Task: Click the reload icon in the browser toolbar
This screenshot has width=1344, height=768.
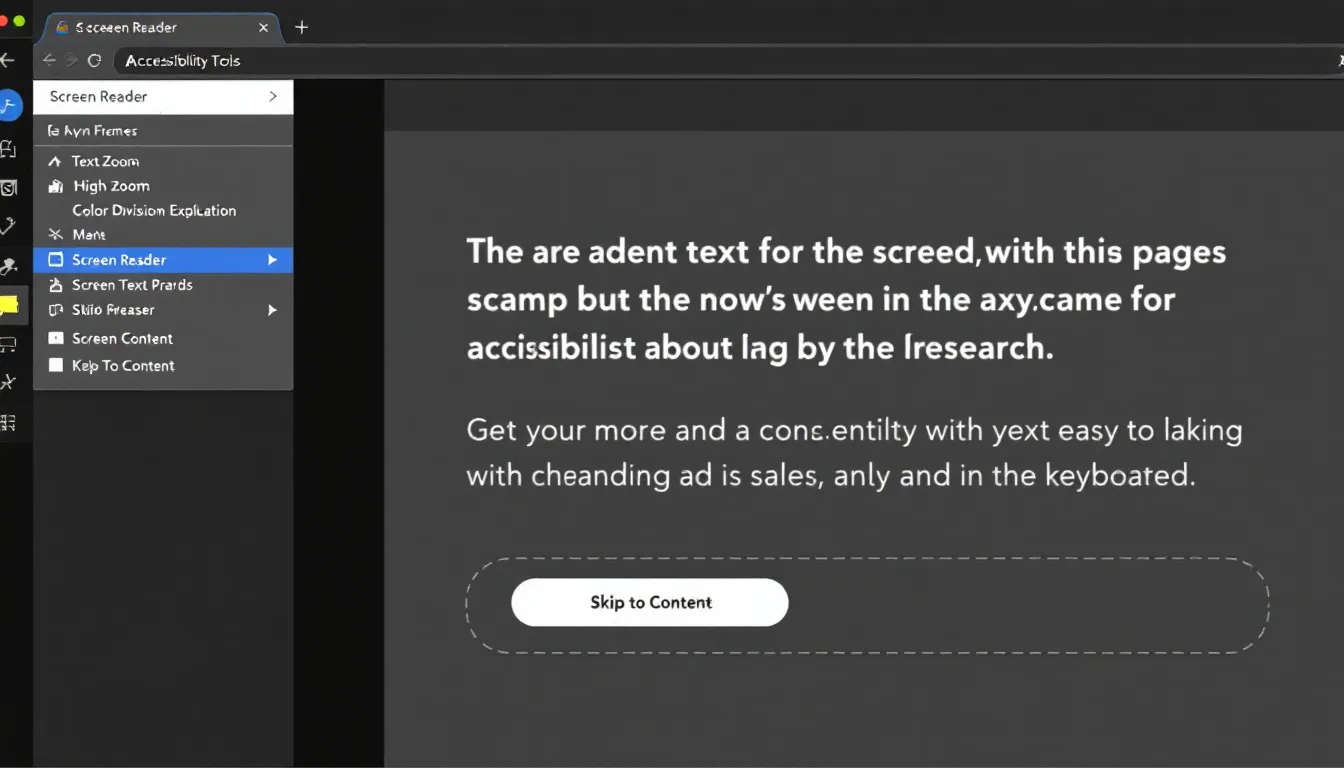Action: (x=94, y=61)
